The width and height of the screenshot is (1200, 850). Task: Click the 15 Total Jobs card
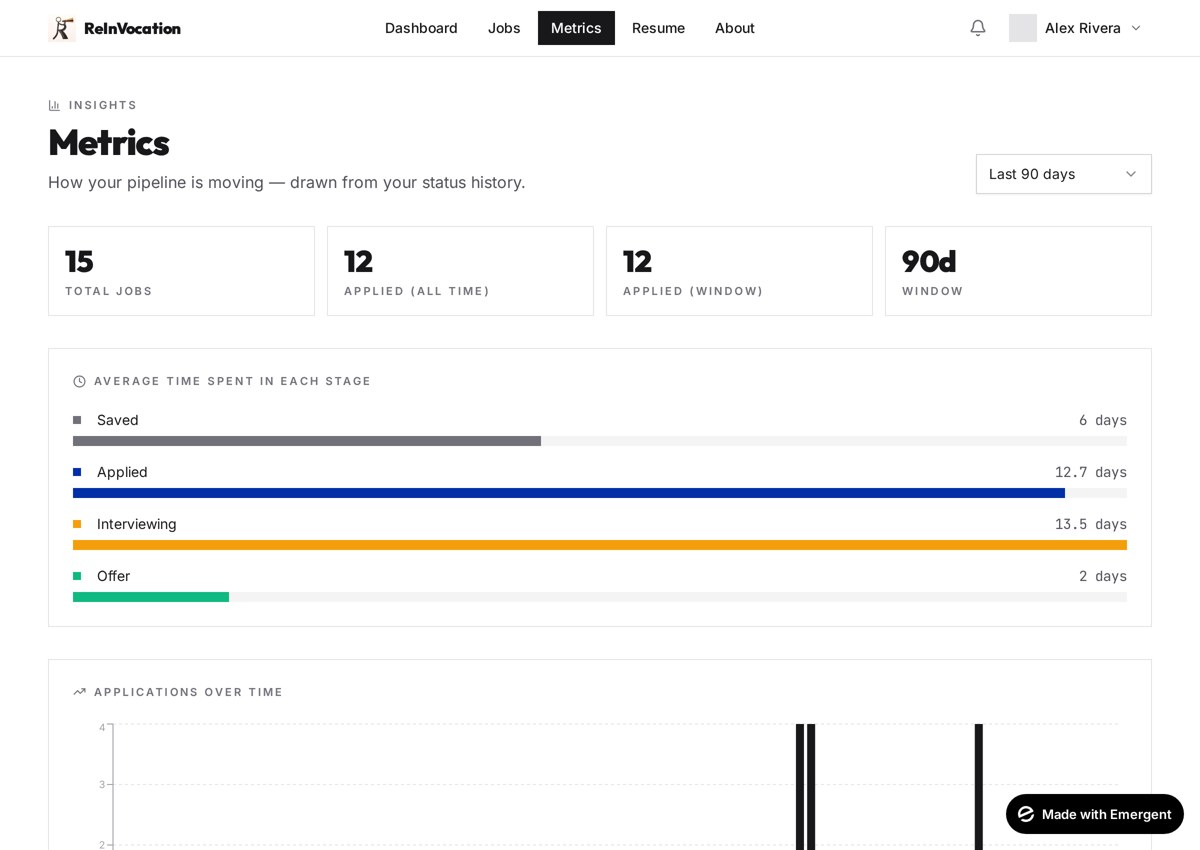point(181,271)
